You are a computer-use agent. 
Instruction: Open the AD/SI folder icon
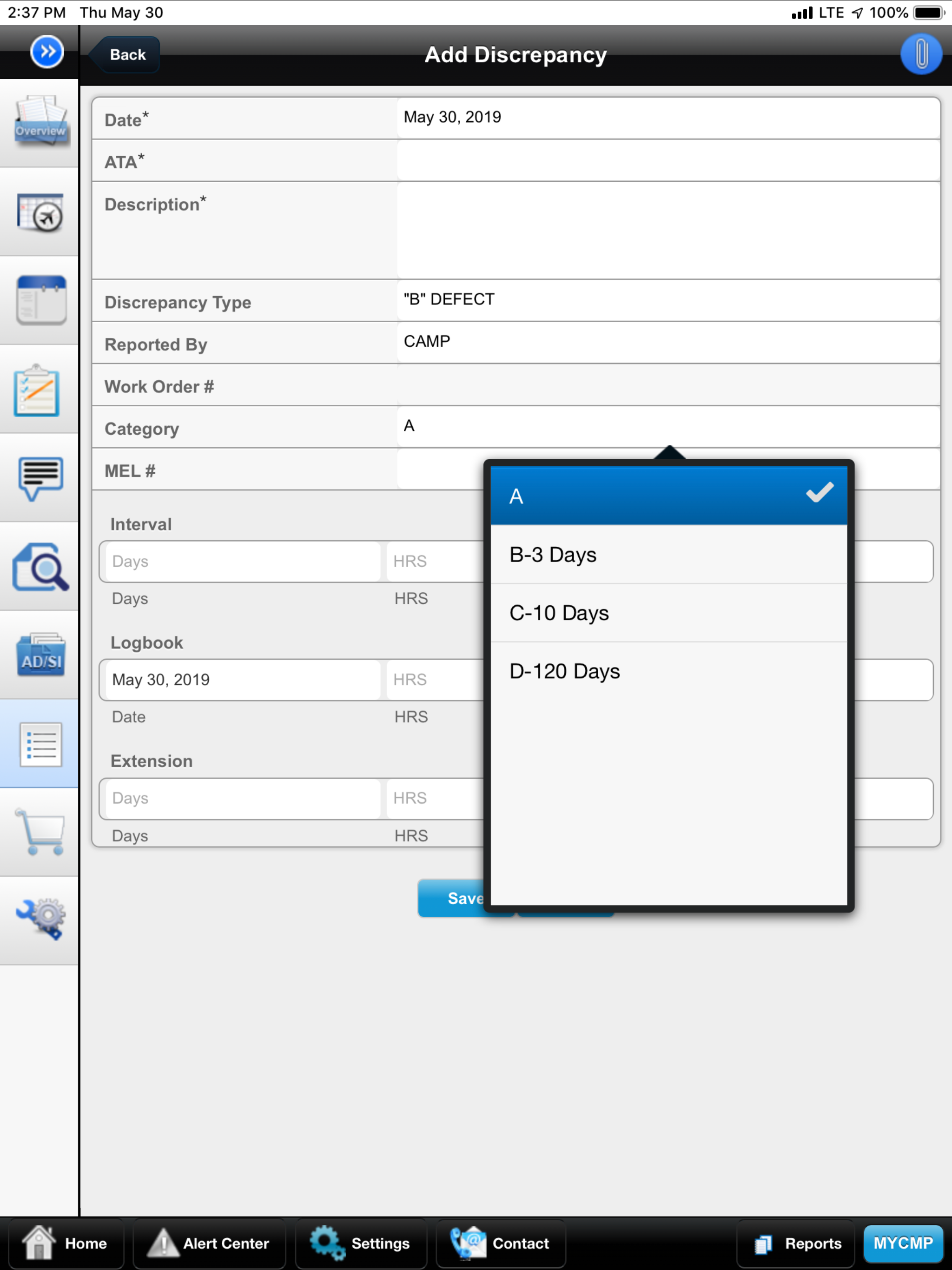[x=40, y=655]
